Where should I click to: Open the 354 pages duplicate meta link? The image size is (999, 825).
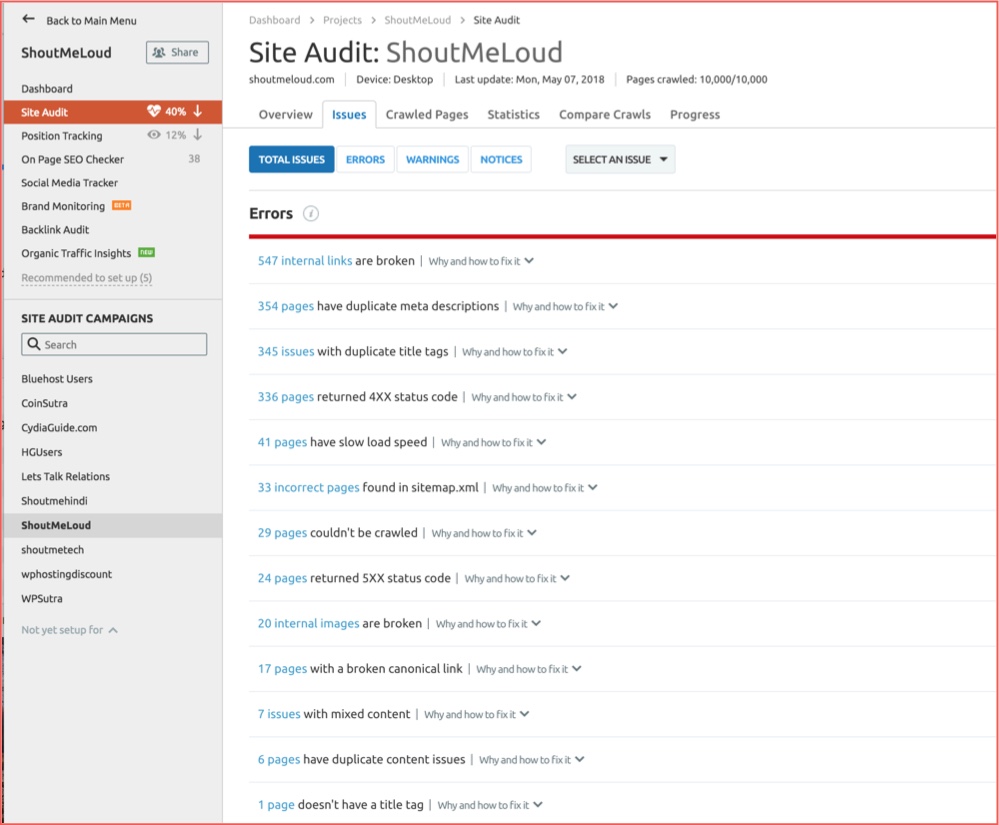(285, 306)
